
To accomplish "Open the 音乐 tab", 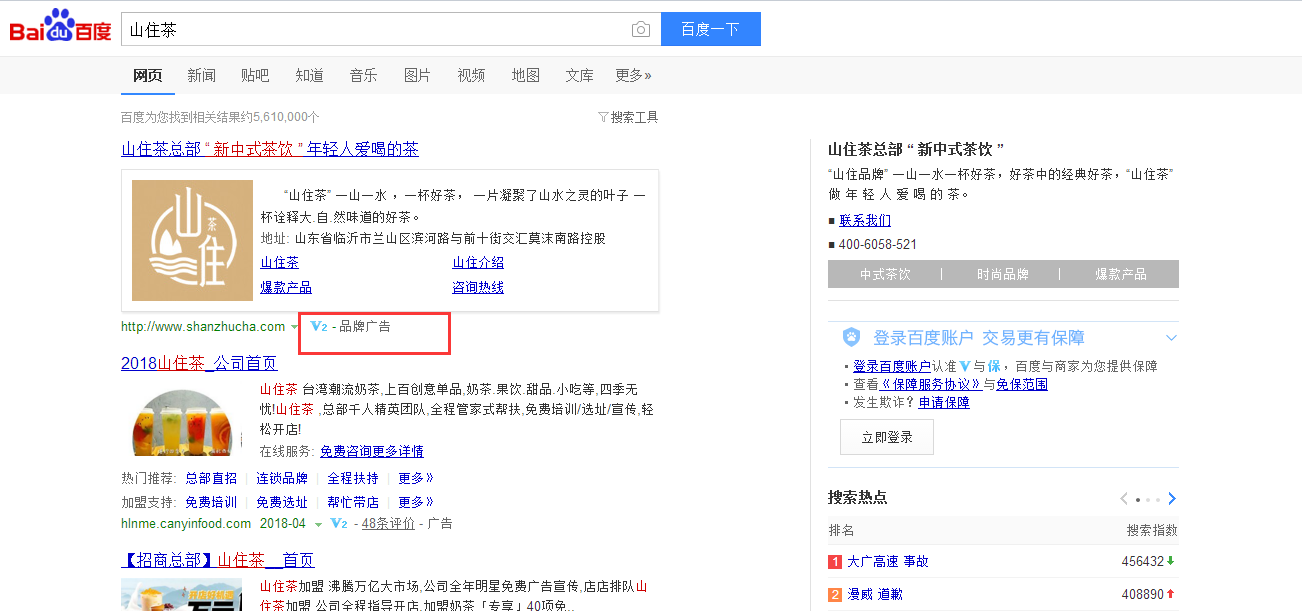I will coord(363,75).
